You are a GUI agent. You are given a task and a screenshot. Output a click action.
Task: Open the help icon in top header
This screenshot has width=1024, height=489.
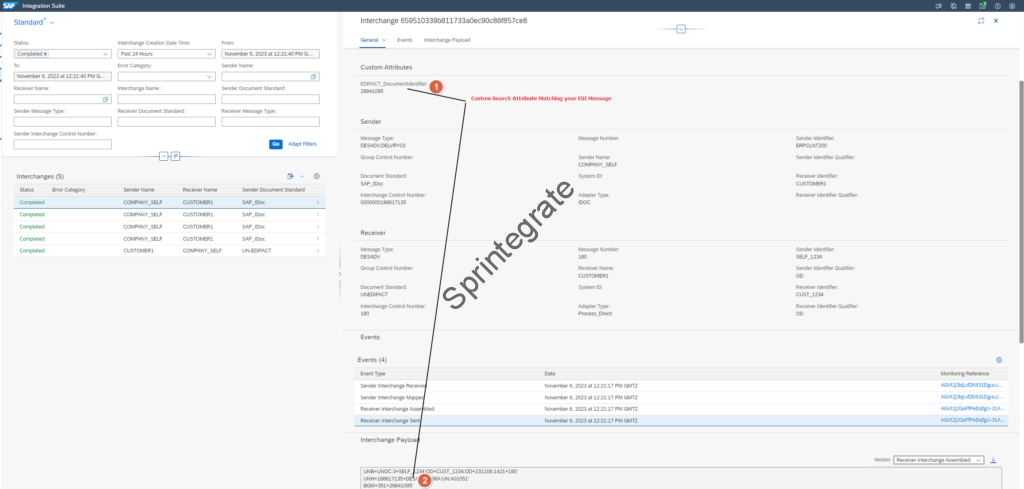(x=996, y=5)
